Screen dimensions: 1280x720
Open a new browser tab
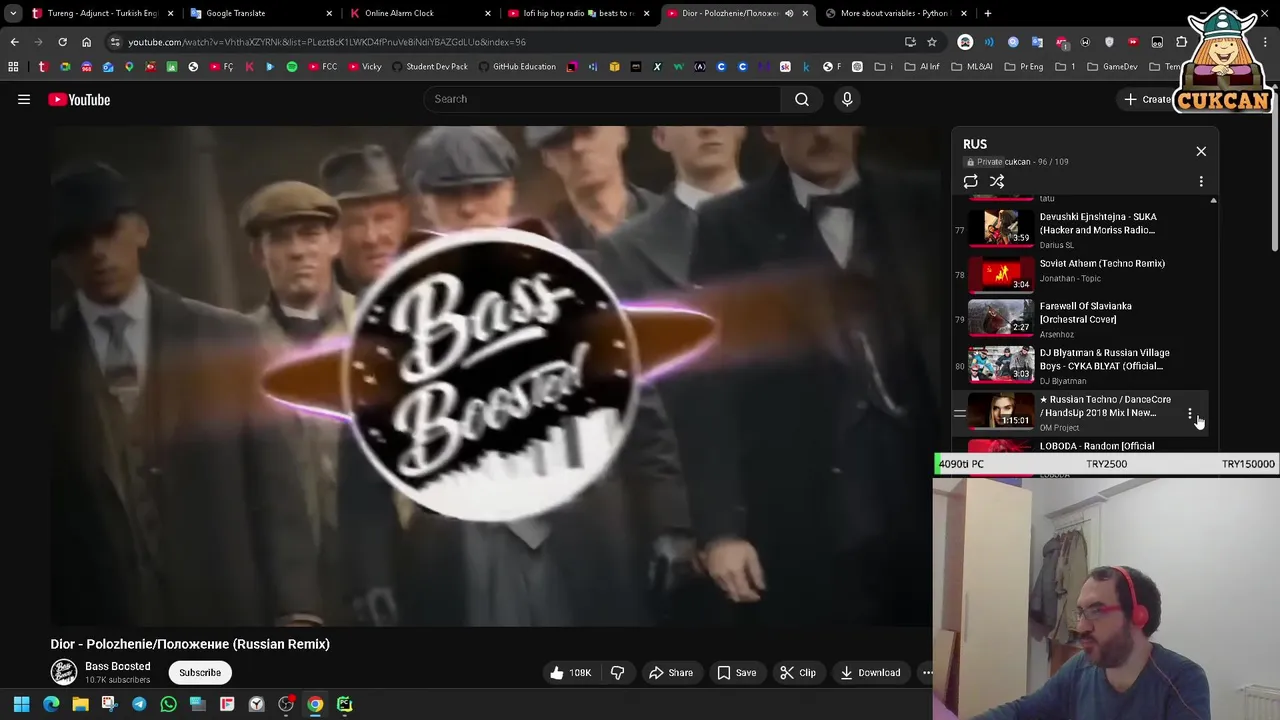tap(988, 13)
